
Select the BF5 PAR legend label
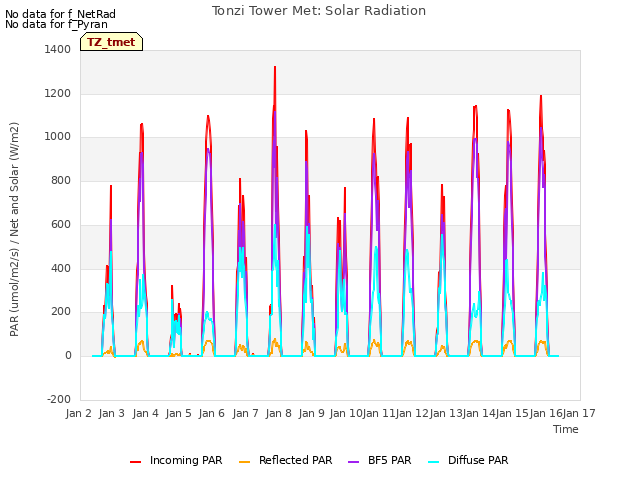coord(389,460)
